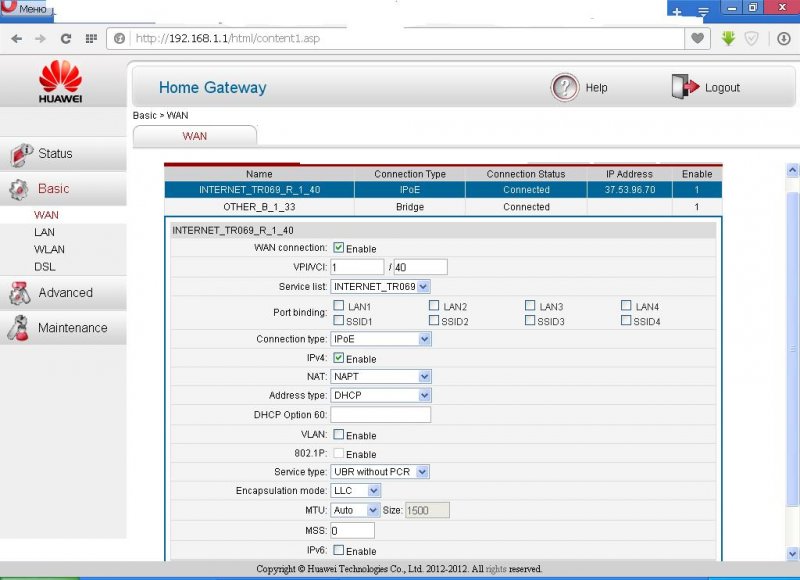This screenshot has width=800, height=580.
Task: Check the LAN1 port binding box
Action: coord(339,306)
